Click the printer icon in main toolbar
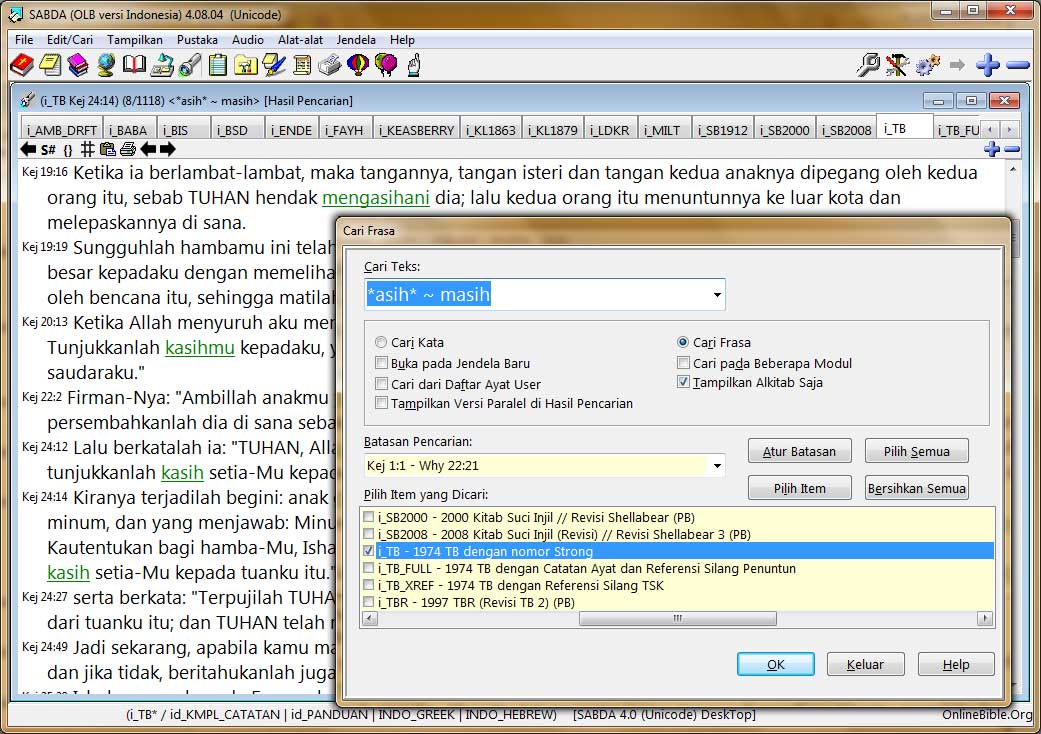The image size is (1041, 734). click(x=330, y=65)
